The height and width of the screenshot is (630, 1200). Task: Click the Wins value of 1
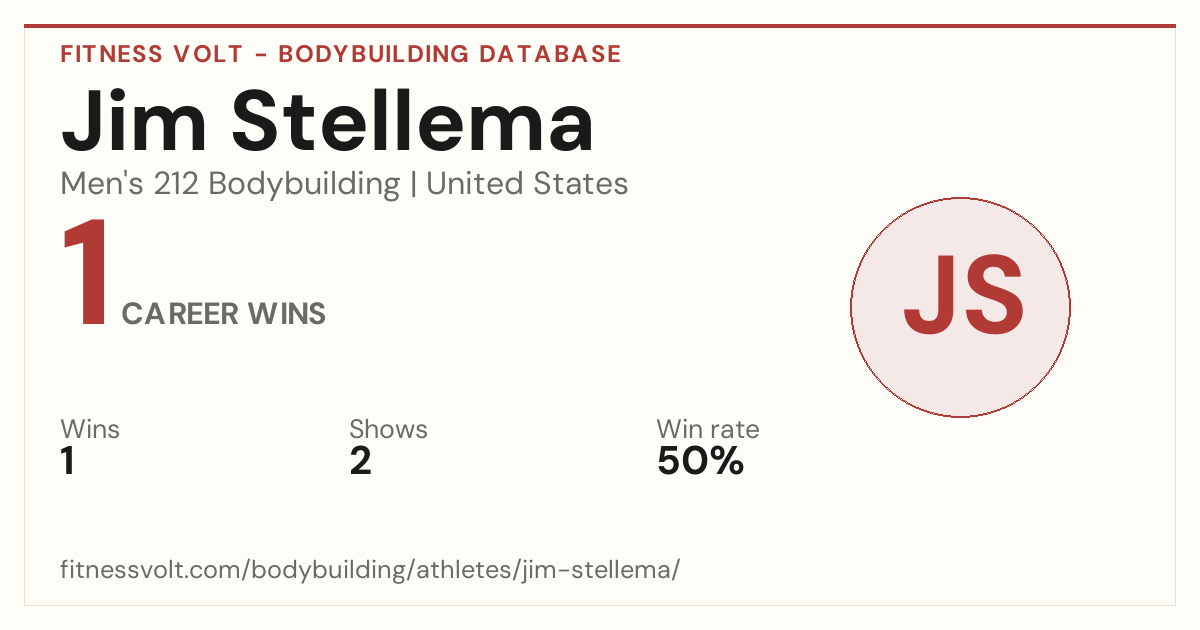coord(68,461)
